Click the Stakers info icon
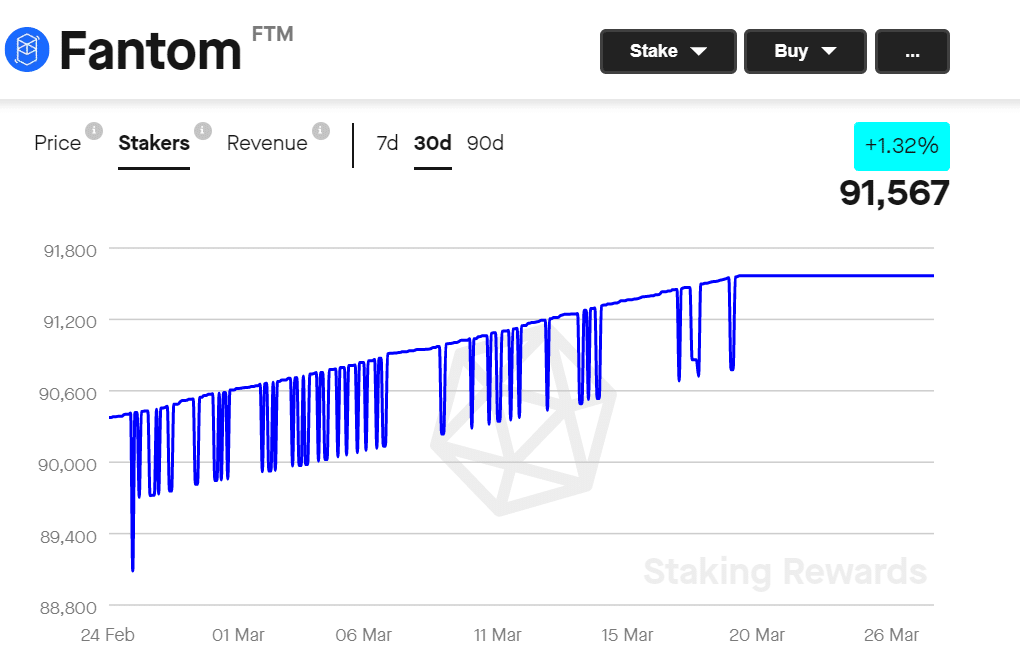 (x=204, y=130)
